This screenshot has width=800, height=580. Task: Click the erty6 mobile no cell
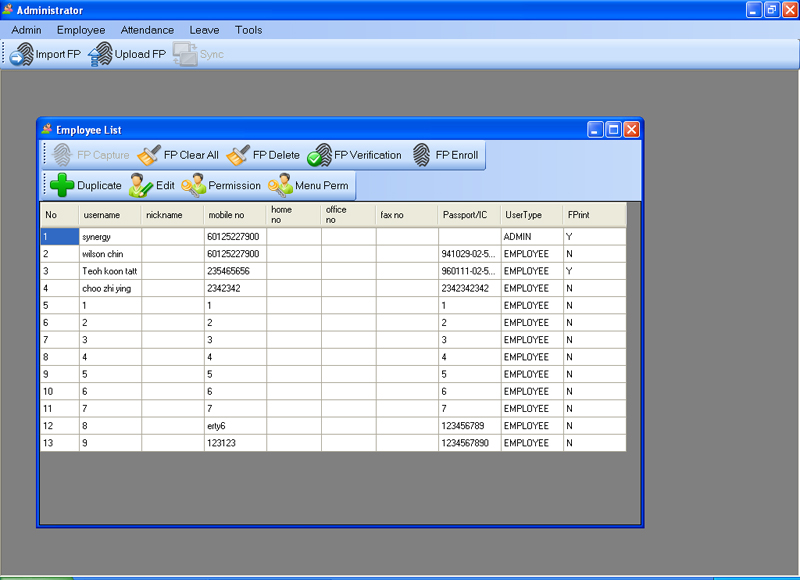point(235,426)
